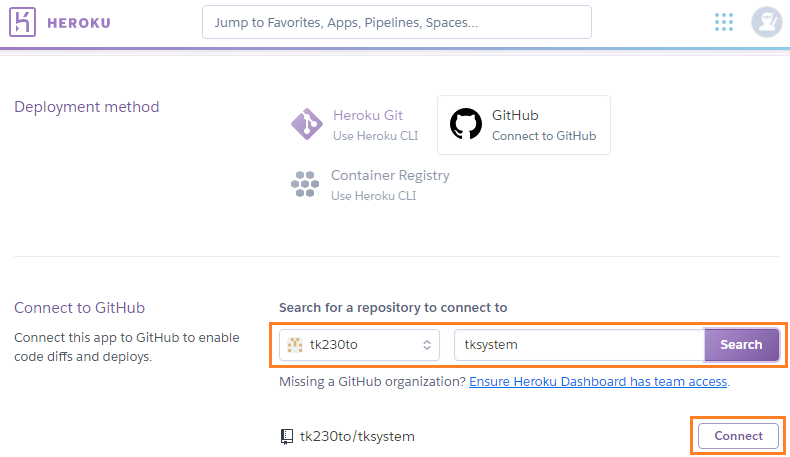Open the Heroku home wordmark link

coord(79,23)
